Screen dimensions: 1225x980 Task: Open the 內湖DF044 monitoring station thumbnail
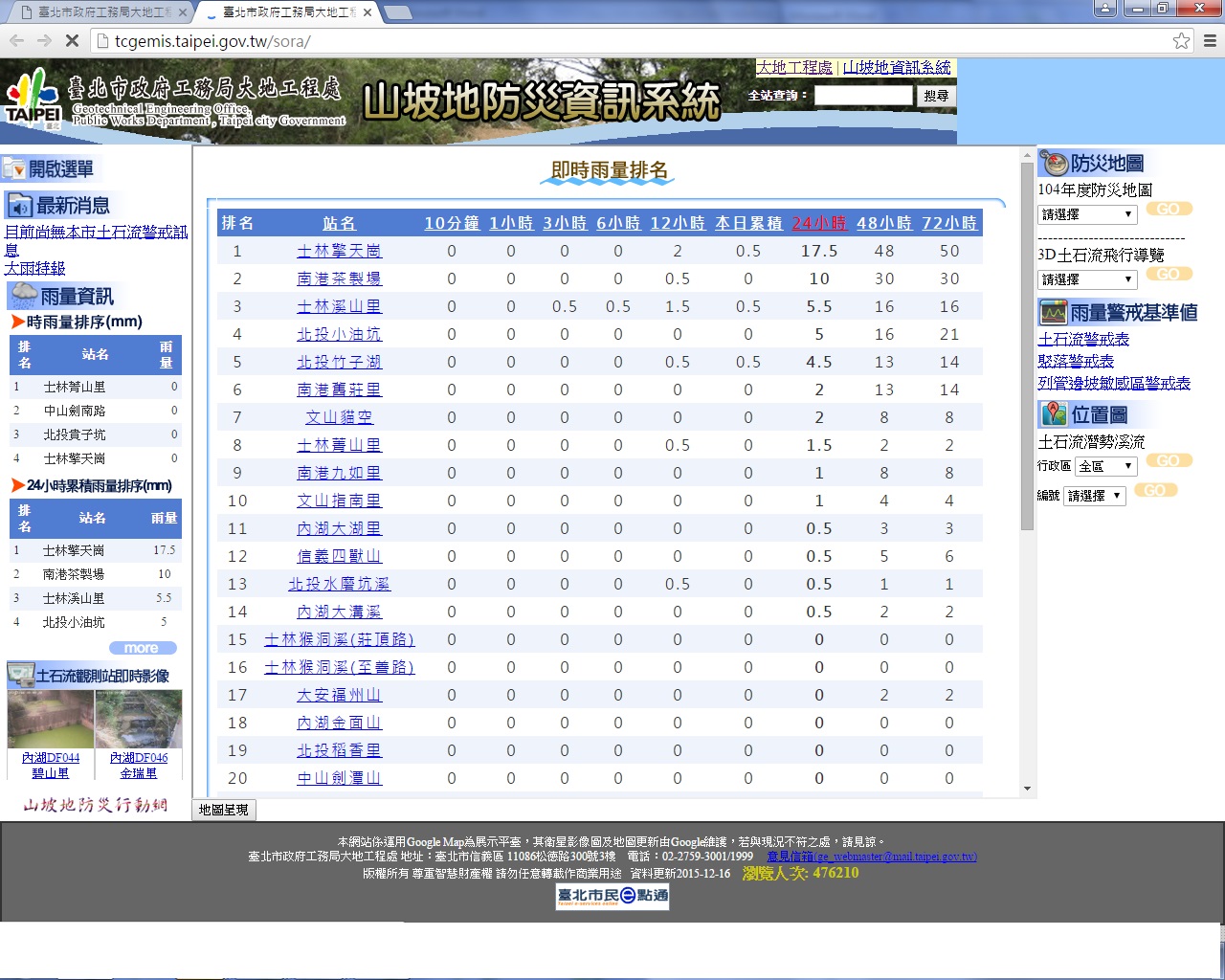pos(51,720)
